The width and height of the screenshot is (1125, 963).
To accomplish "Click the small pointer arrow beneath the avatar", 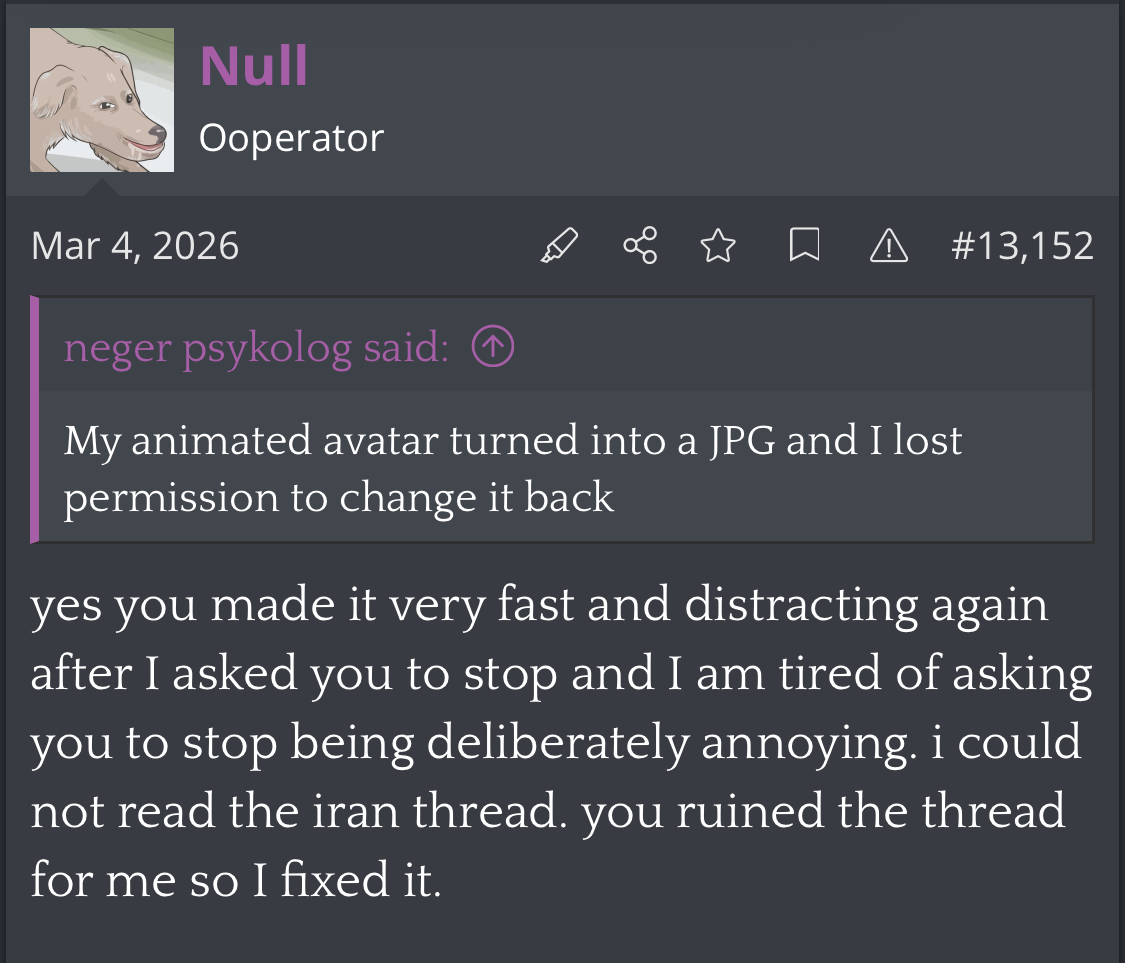I will click(102, 187).
